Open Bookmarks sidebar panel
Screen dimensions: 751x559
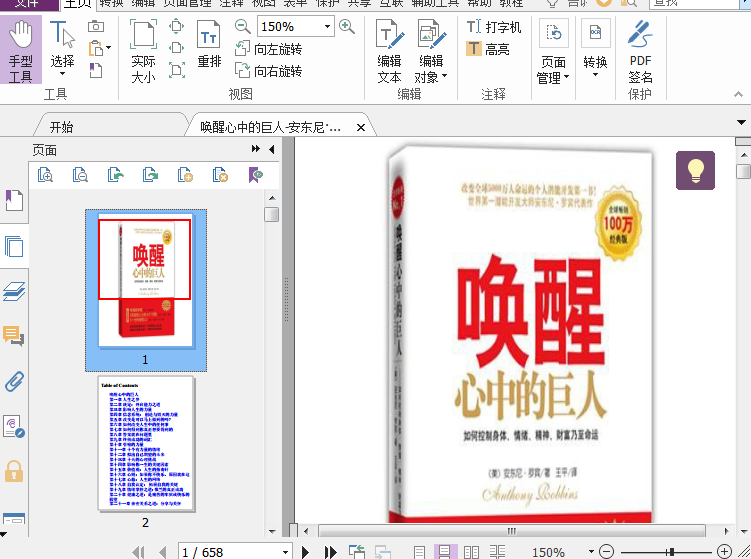tap(14, 200)
